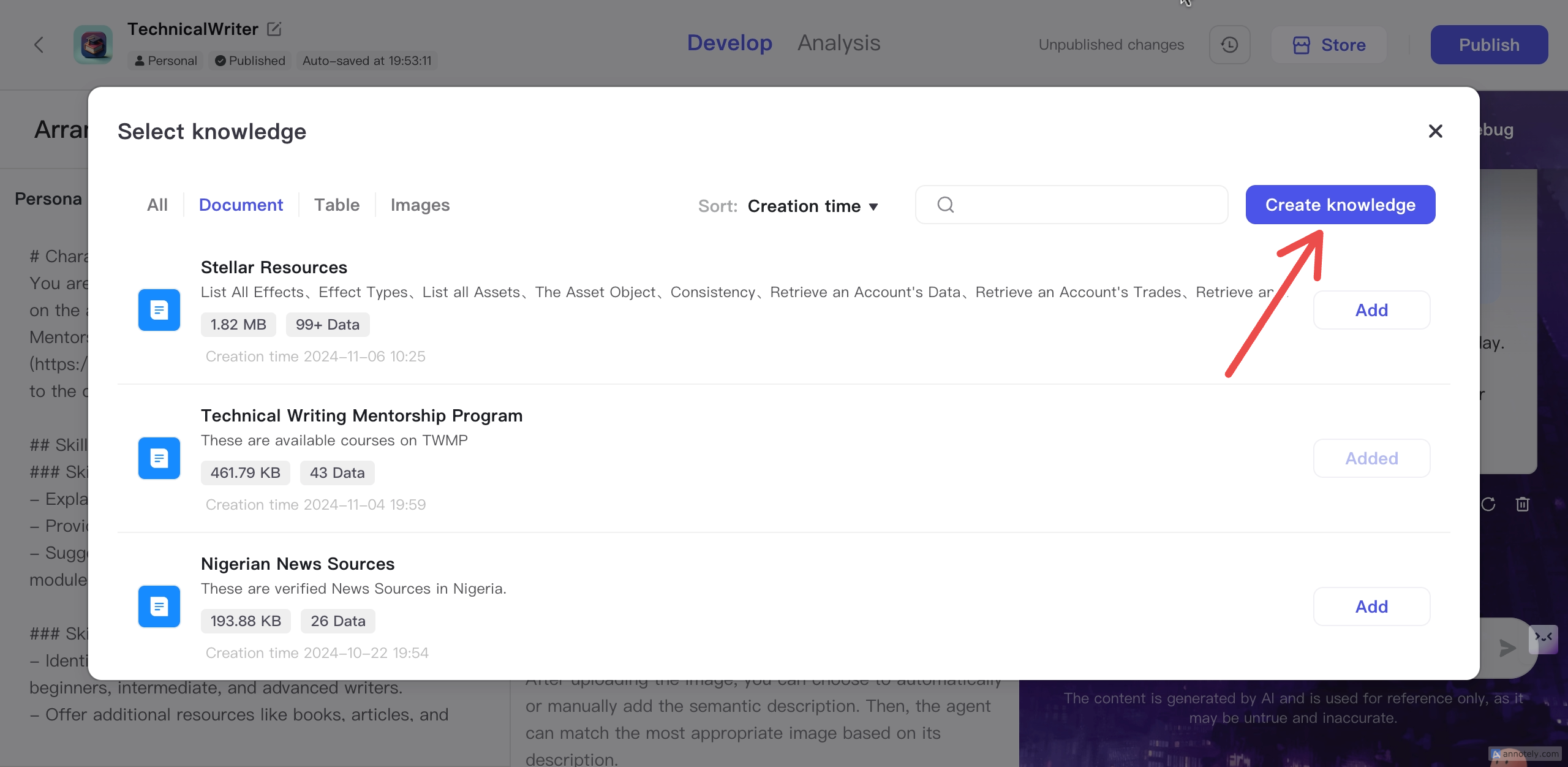This screenshot has height=767, width=1568.
Task: Show All knowledge types
Action: click(157, 205)
